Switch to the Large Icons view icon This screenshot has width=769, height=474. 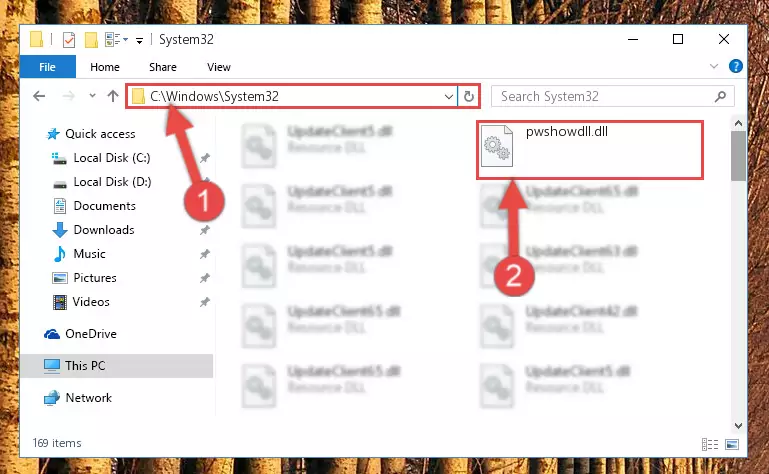732,445
